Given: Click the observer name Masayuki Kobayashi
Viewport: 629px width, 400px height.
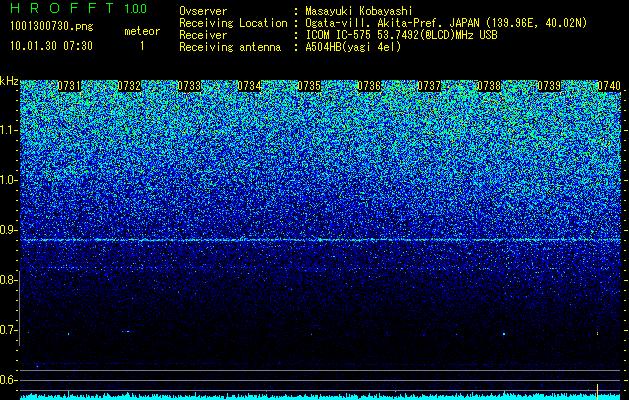Looking at the screenshot, I should [x=359, y=11].
